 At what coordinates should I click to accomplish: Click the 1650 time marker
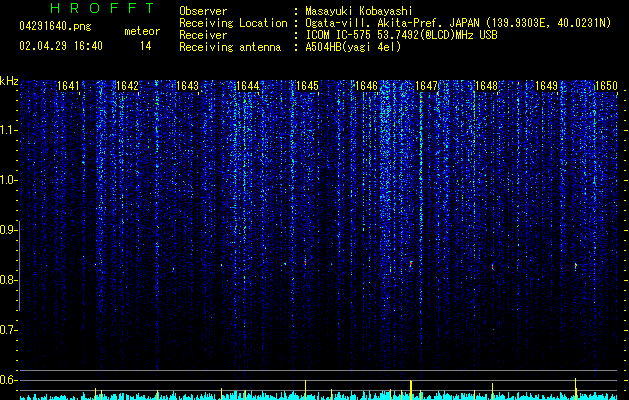(606, 86)
